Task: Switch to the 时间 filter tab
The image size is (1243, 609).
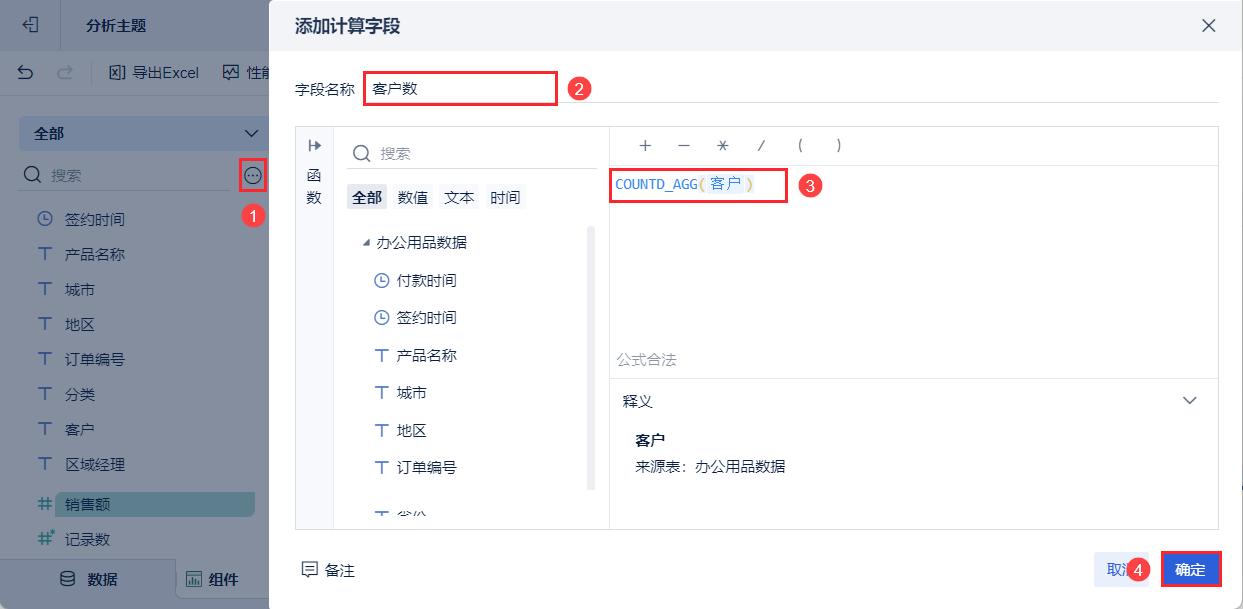Action: click(x=505, y=197)
